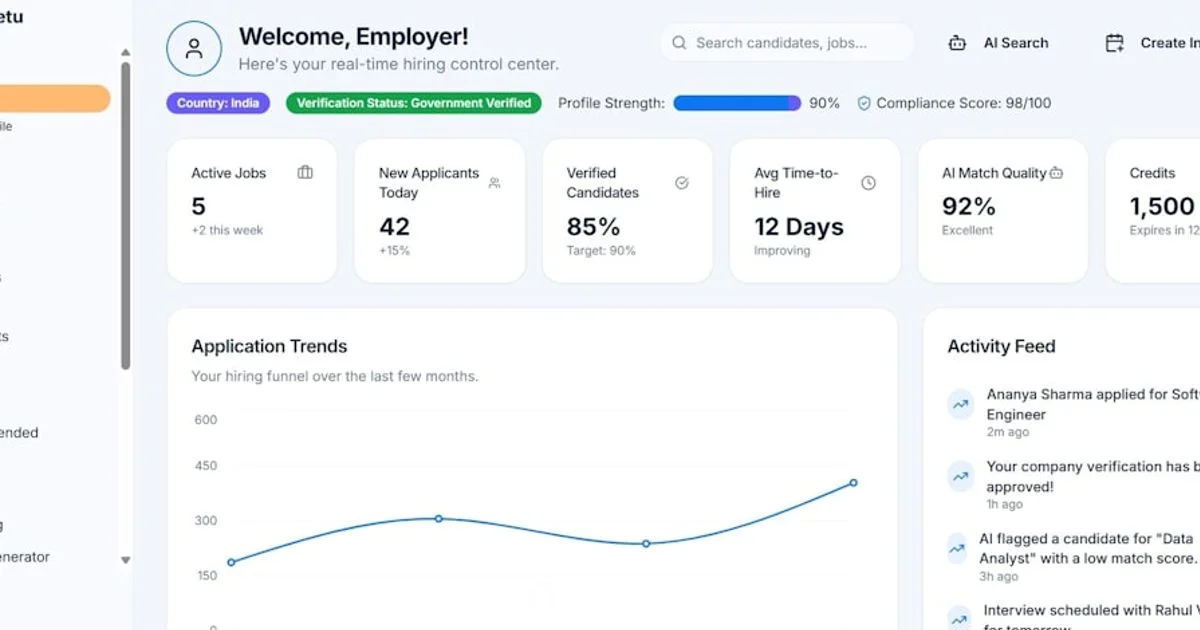Image resolution: width=1200 pixels, height=630 pixels.
Task: Click the Country: India badge
Action: [218, 103]
